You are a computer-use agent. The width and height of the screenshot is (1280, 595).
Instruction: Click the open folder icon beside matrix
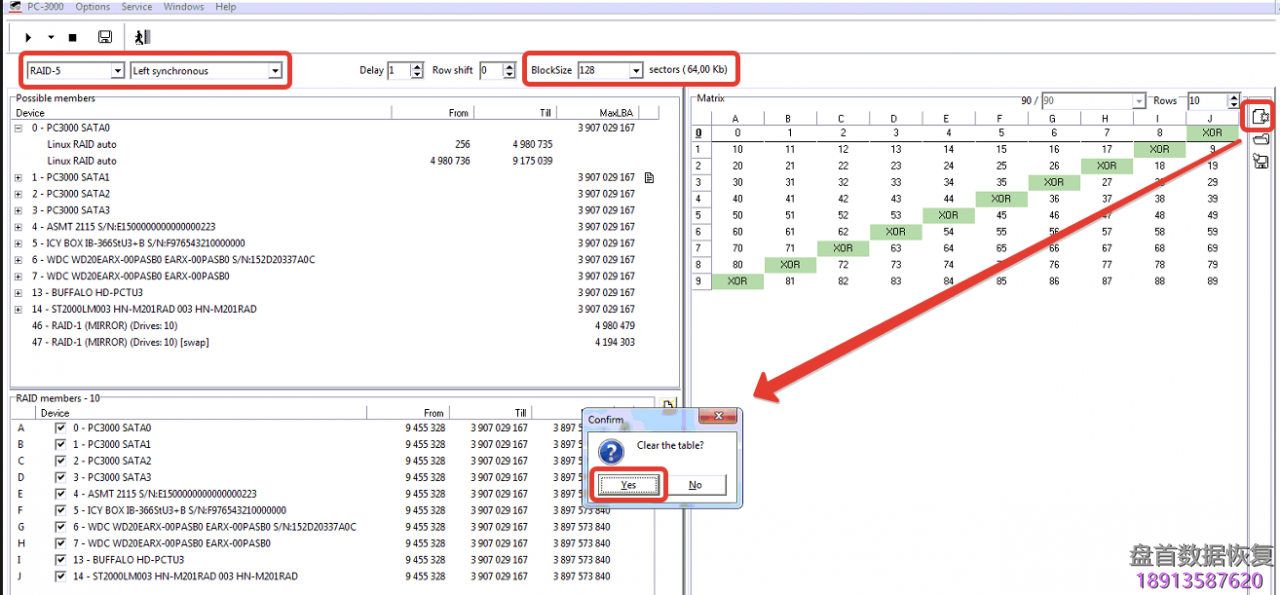(1260, 140)
